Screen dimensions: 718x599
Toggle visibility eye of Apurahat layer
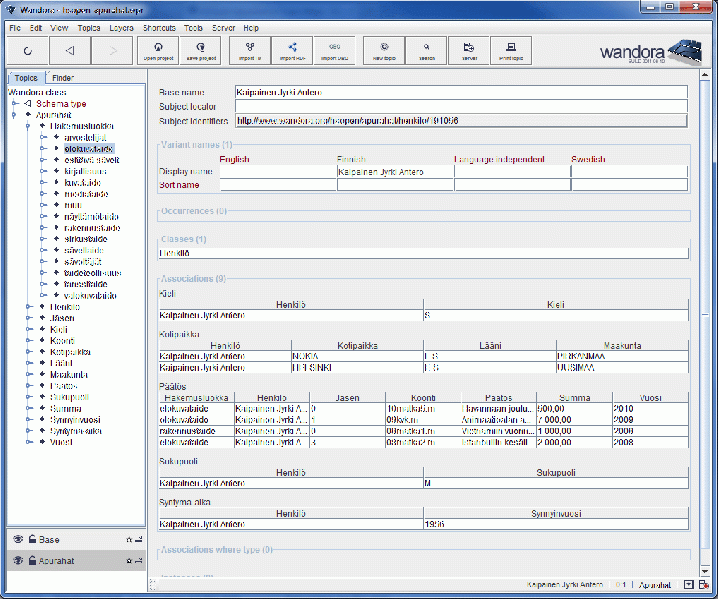pyautogui.click(x=17, y=561)
